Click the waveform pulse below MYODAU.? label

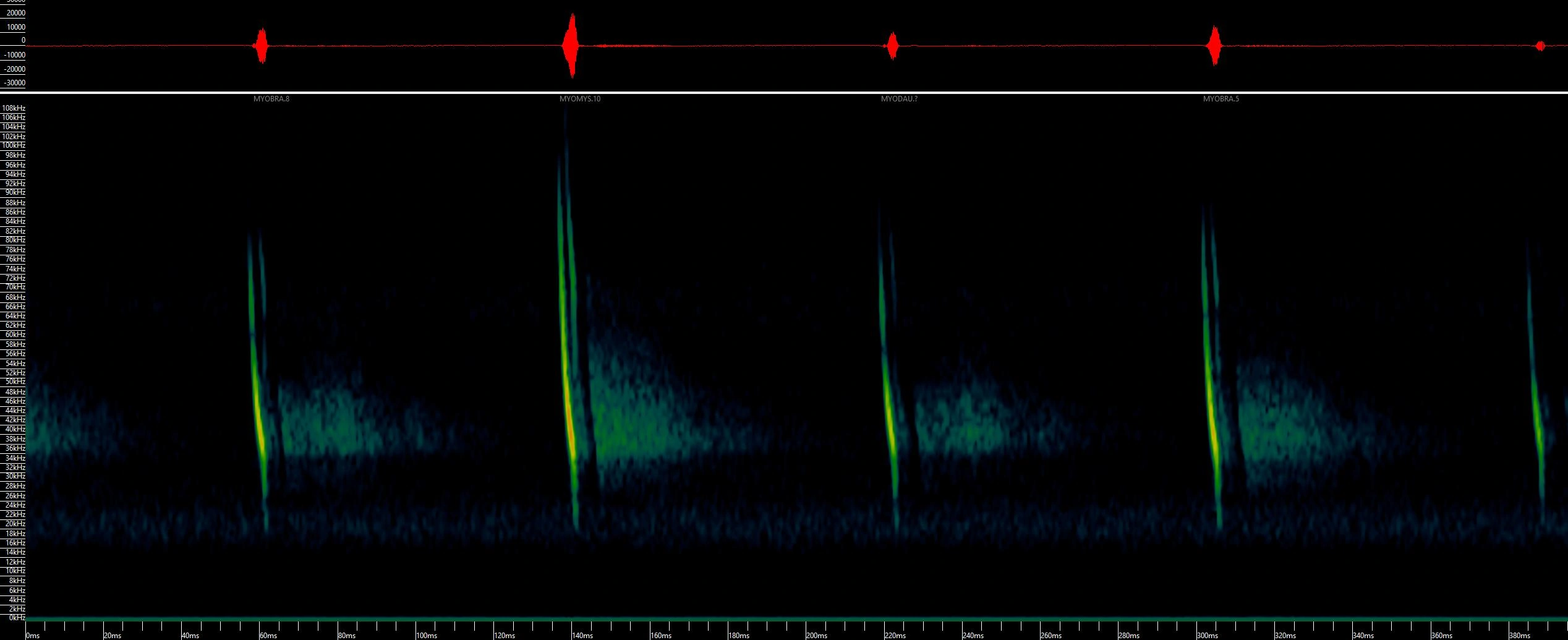tap(892, 46)
